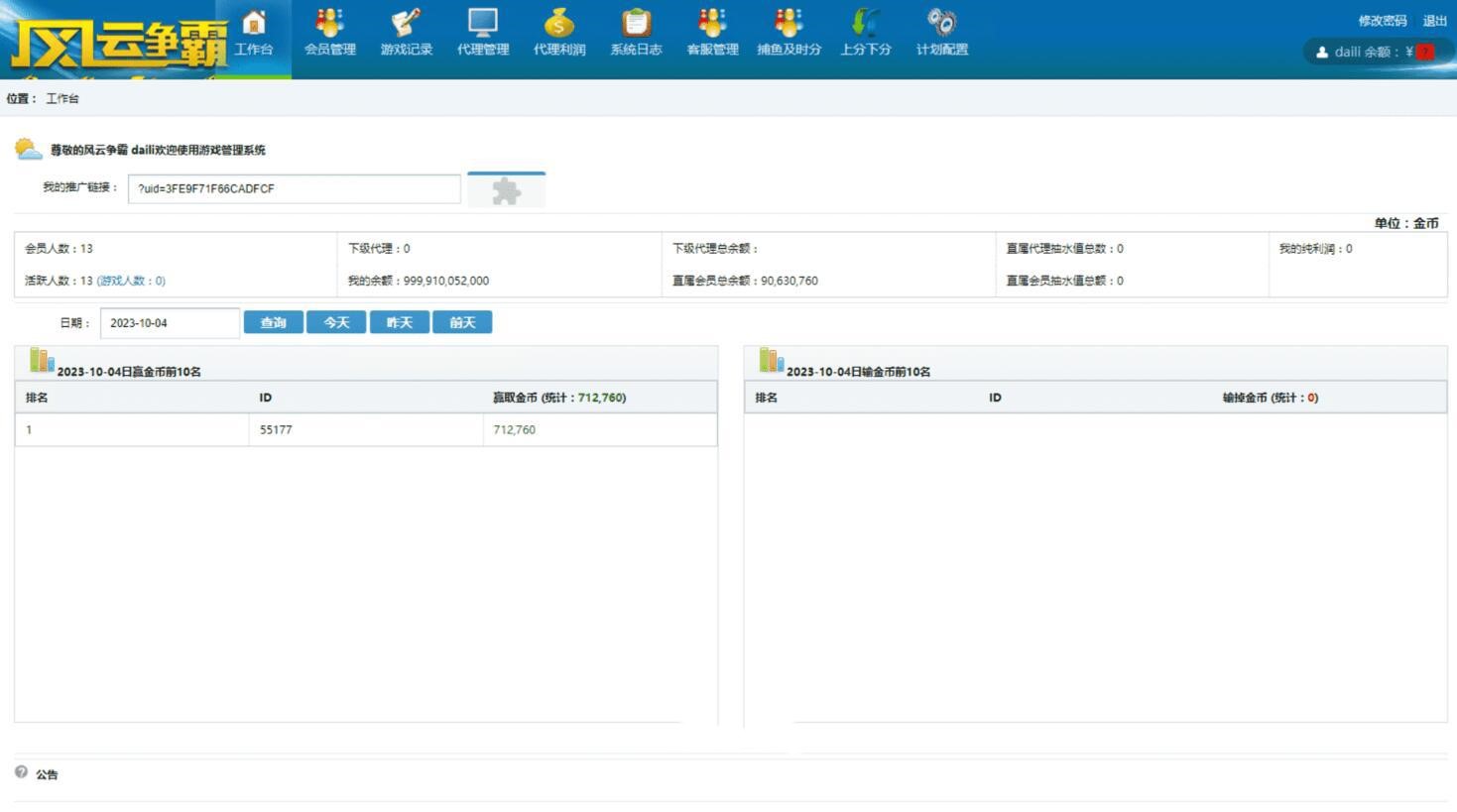1457x812 pixels.
Task: Open 计划配置 gears icon
Action: [941, 23]
